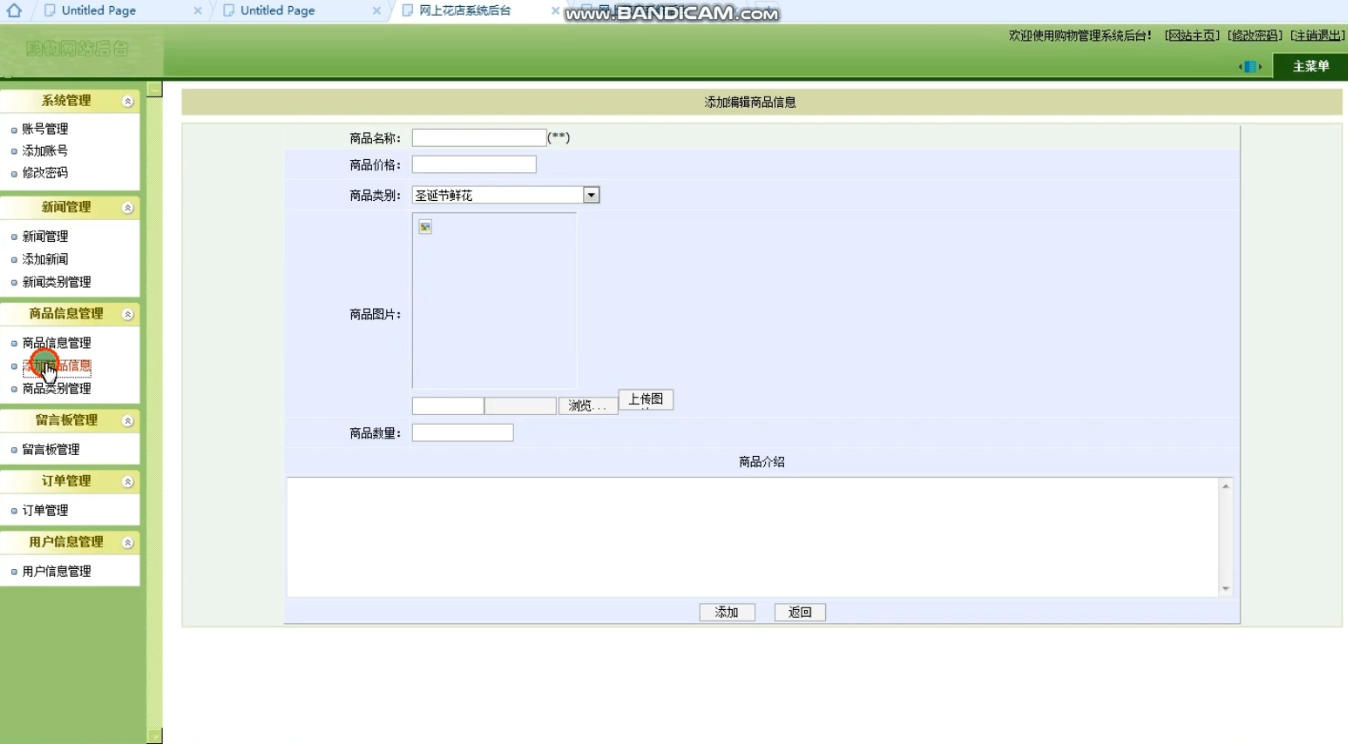Close the first Untitled Page tab

point(197,11)
